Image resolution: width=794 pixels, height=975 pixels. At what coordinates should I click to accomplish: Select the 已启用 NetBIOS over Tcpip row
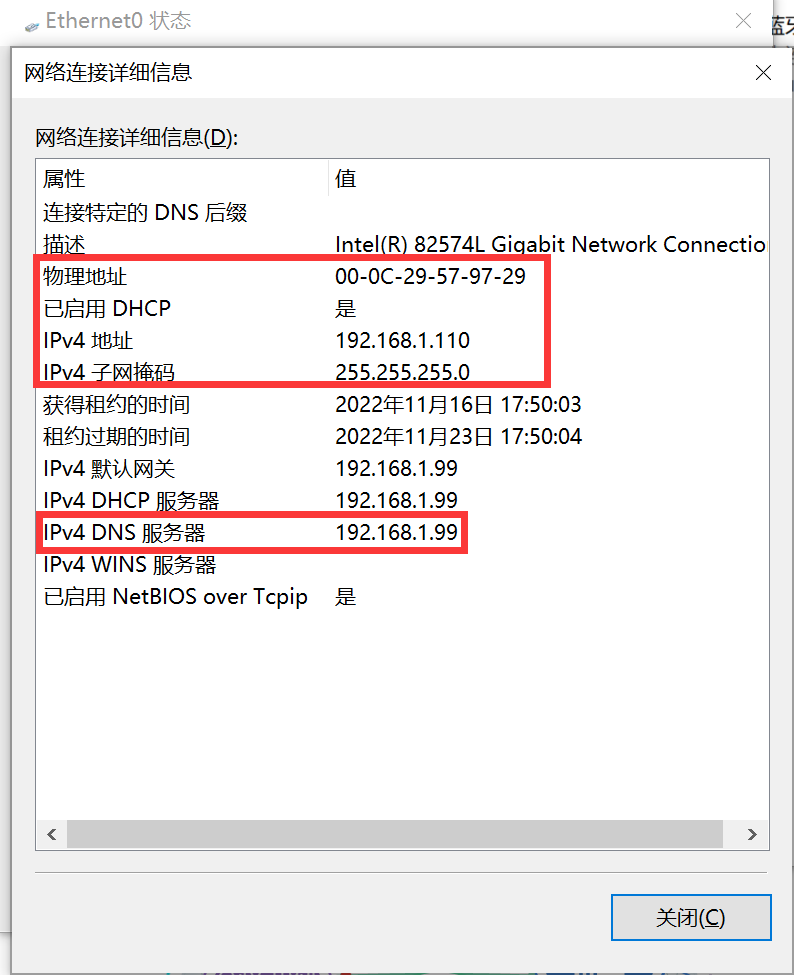click(x=175, y=597)
